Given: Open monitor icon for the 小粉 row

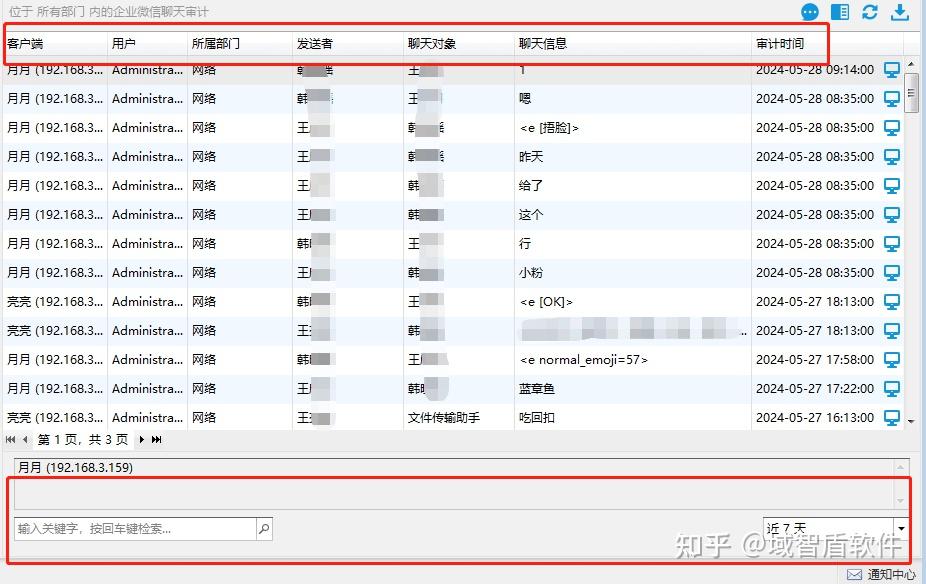Looking at the screenshot, I should click(x=892, y=272).
